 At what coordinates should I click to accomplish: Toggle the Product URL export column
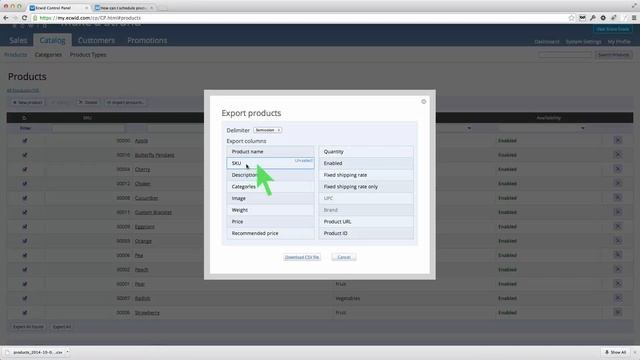pyautogui.click(x=366, y=222)
